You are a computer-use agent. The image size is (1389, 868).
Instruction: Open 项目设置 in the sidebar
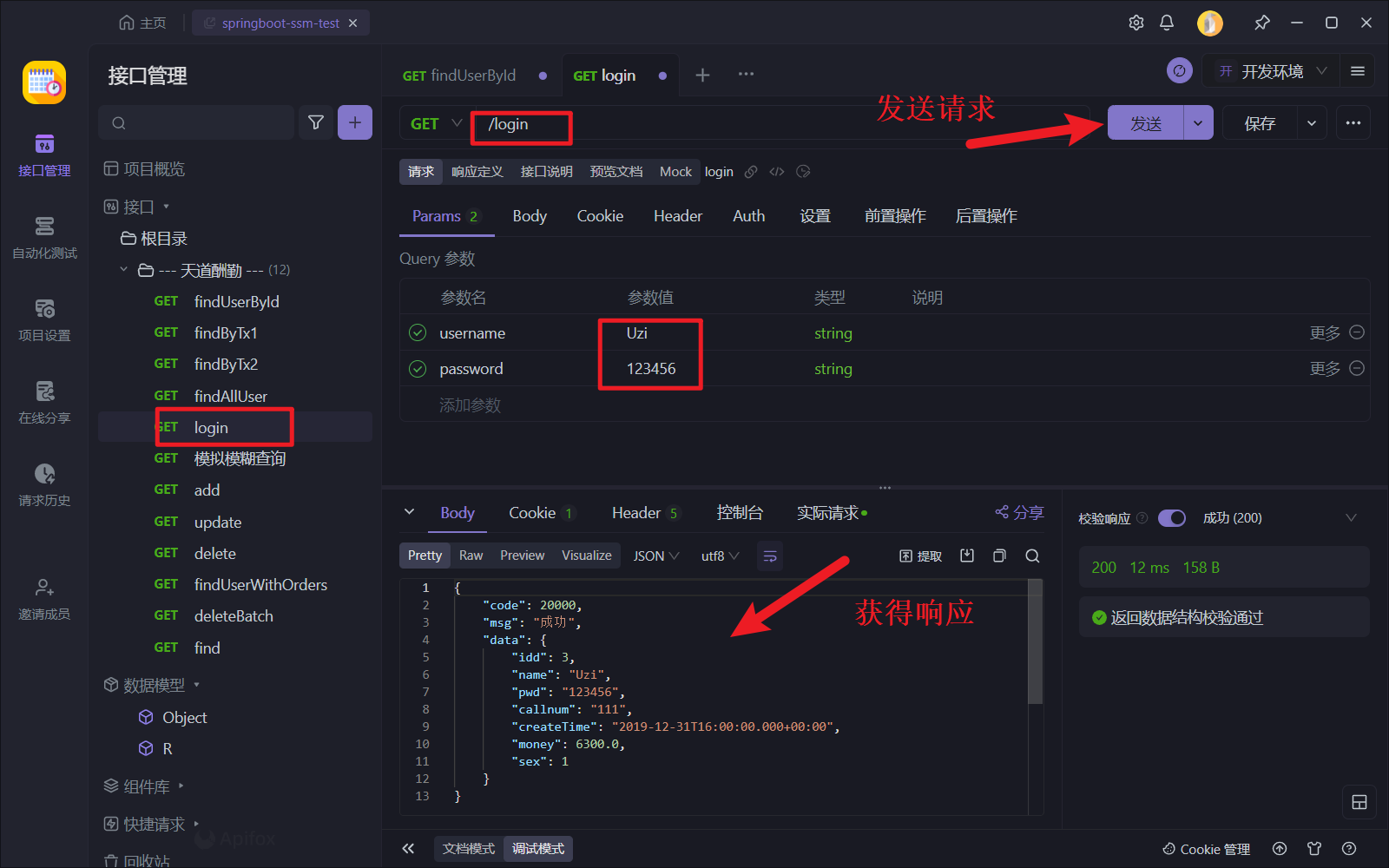click(44, 321)
